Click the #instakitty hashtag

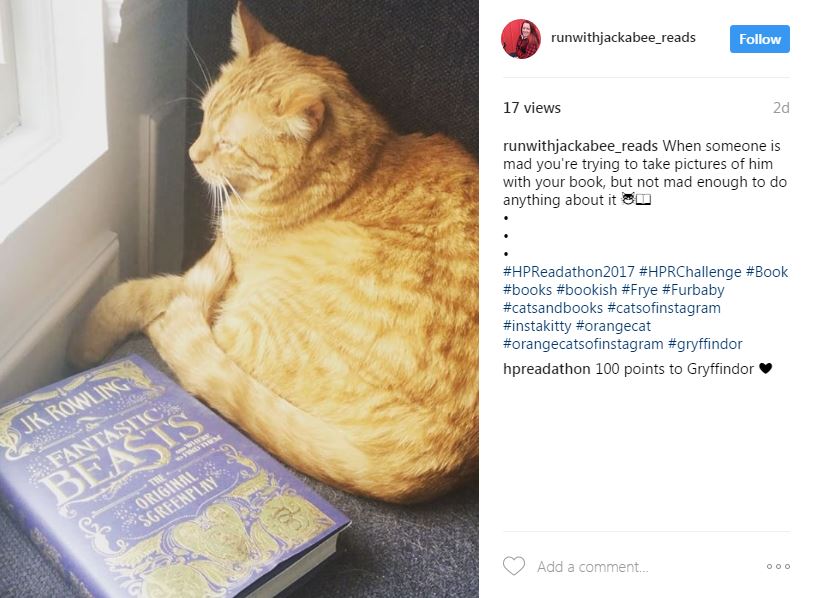click(x=537, y=326)
